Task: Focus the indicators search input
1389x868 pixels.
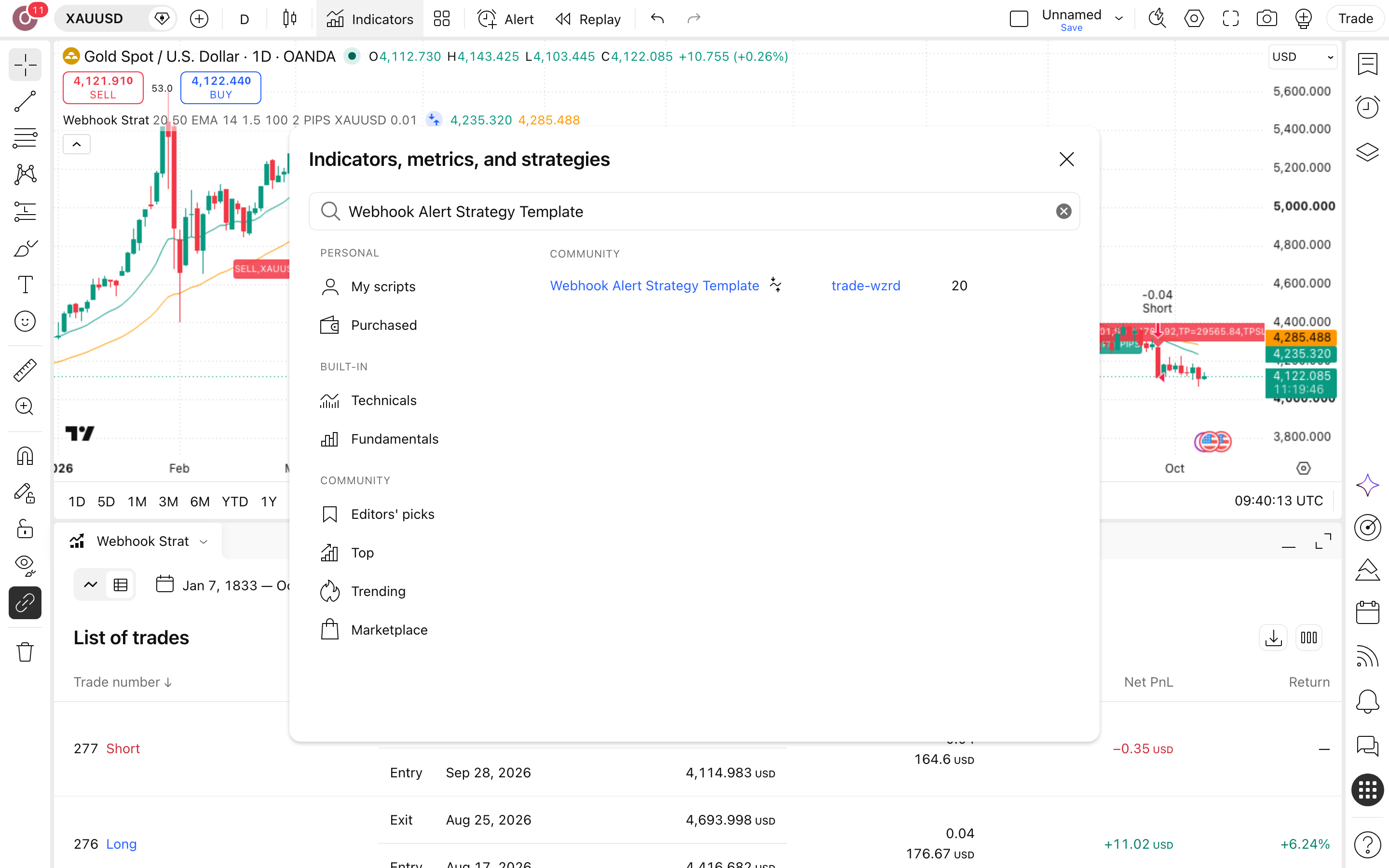Action: tap(694, 211)
